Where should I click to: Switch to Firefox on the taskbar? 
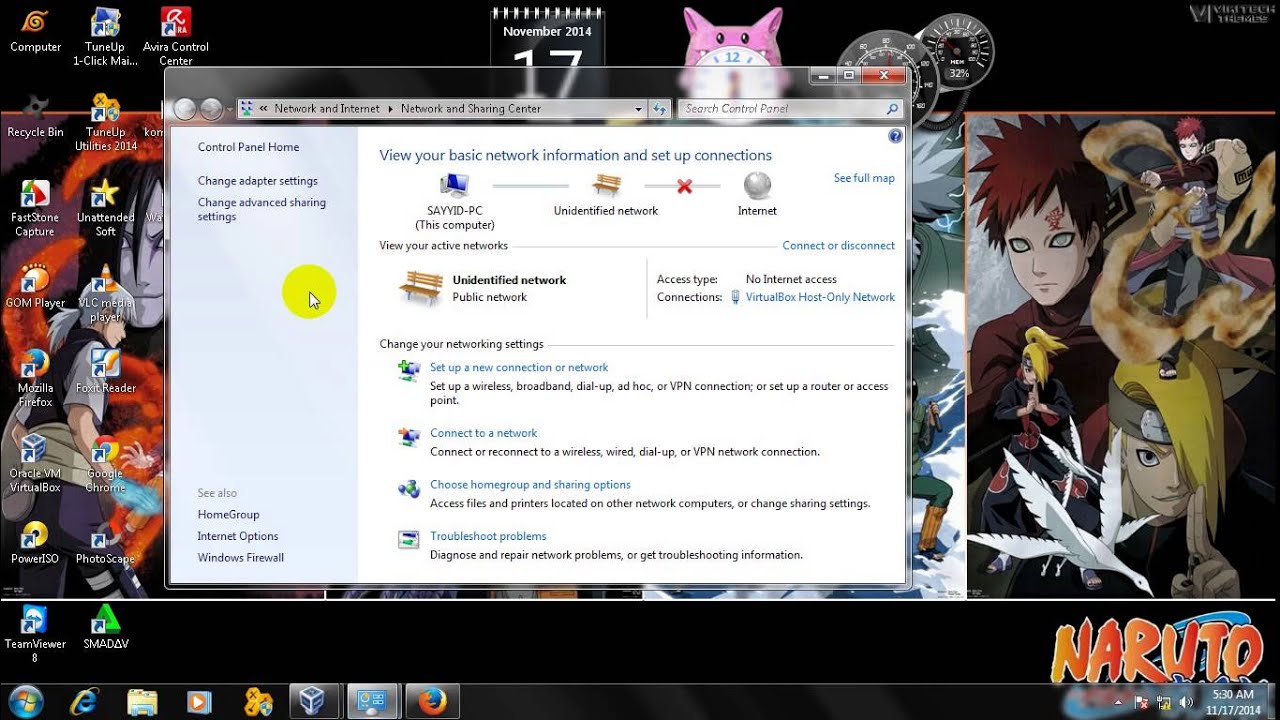point(432,701)
